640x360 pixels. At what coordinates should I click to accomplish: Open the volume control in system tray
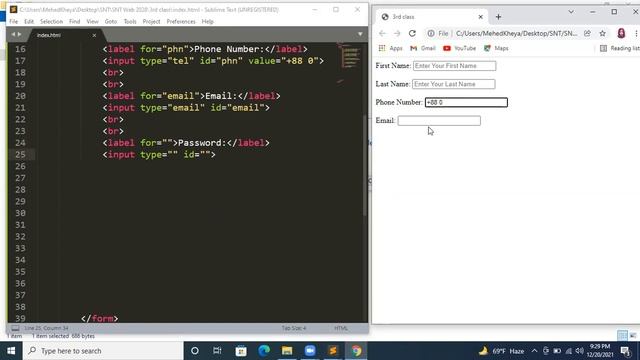click(580, 351)
